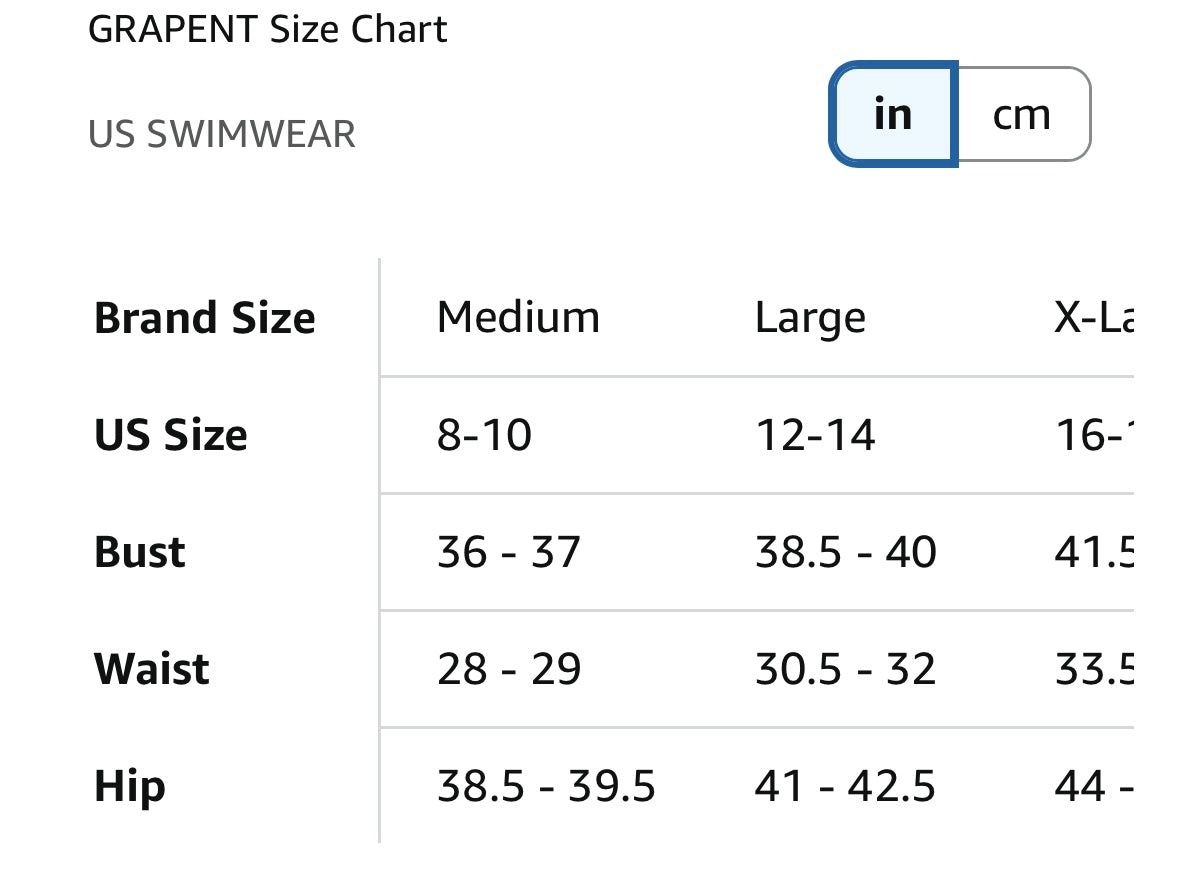Select the 12-14 US Size value
The image size is (1179, 878).
[x=814, y=434]
